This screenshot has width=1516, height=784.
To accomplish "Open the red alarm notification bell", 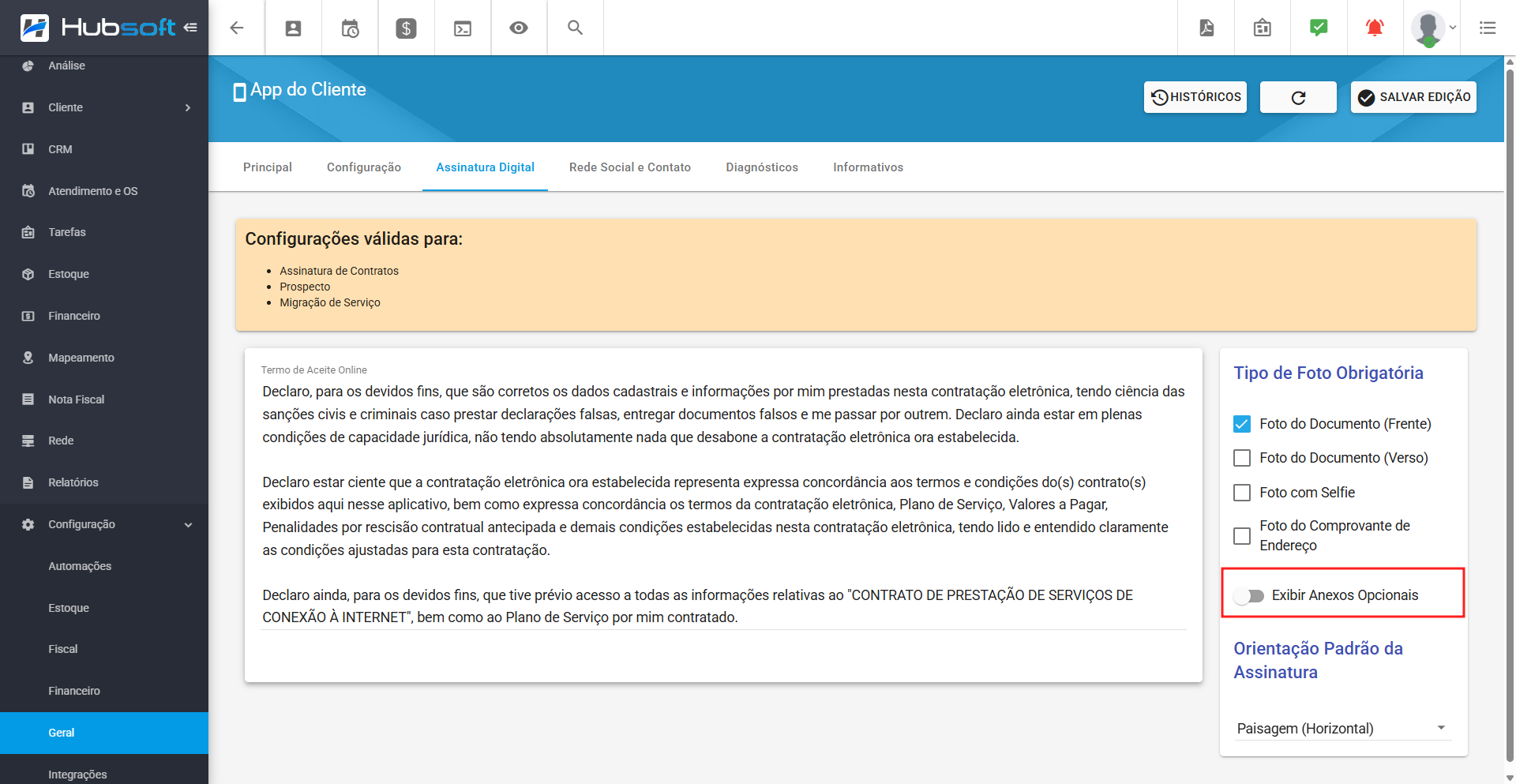I will pyautogui.click(x=1375, y=28).
